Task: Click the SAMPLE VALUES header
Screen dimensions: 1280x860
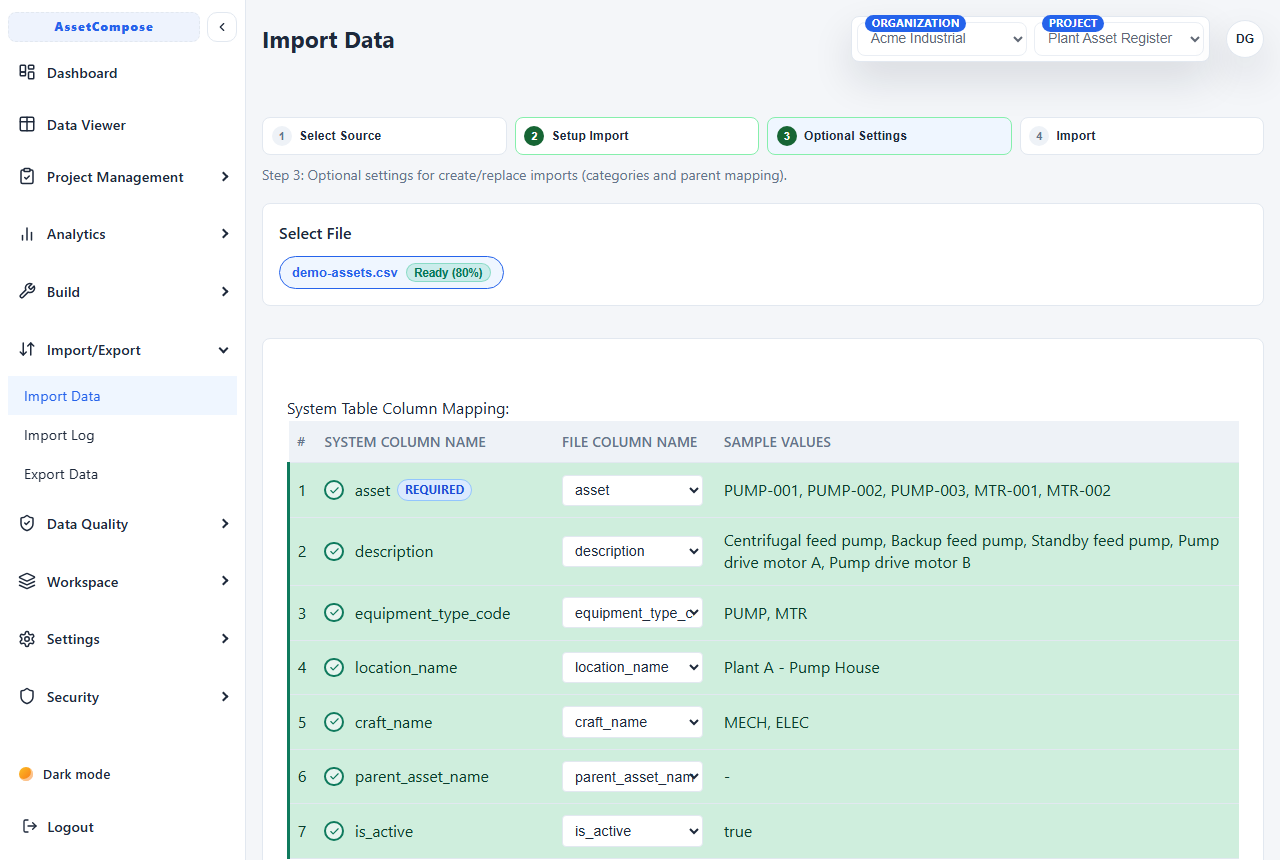Action: pyautogui.click(x=777, y=442)
